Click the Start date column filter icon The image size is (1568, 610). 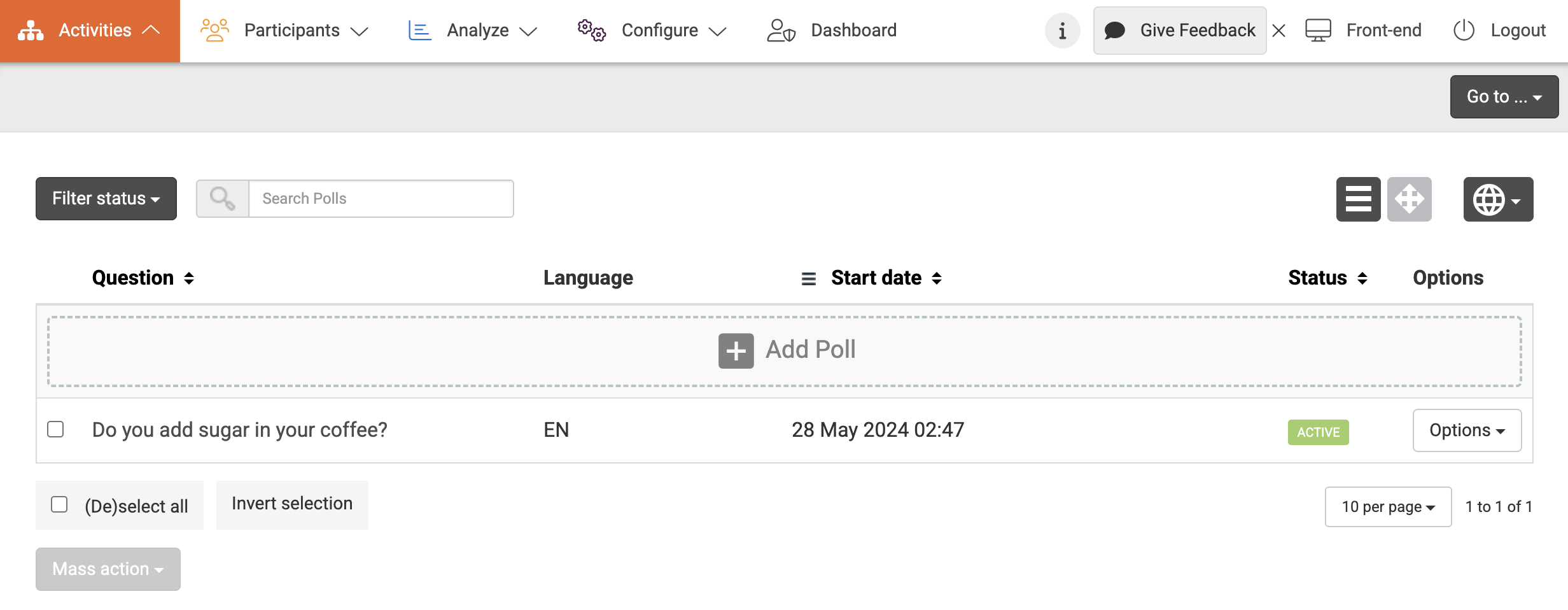[808, 278]
